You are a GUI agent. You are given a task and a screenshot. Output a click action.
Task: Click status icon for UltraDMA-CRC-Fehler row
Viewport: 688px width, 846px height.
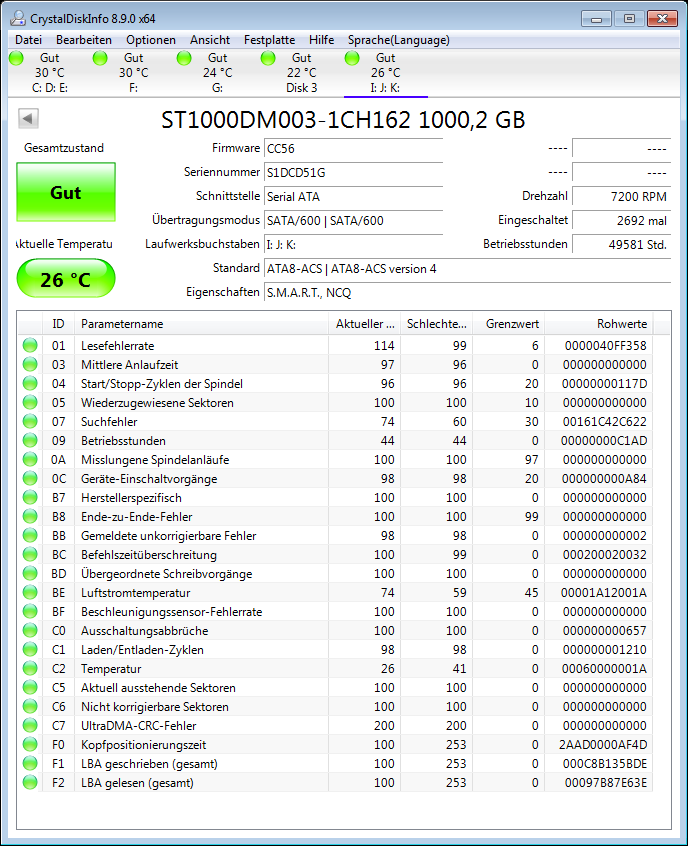(x=30, y=725)
